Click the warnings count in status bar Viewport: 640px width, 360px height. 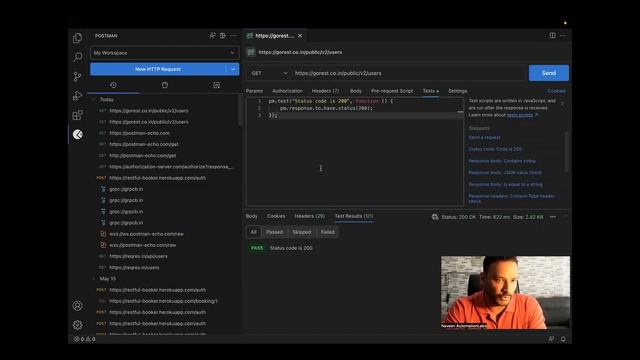click(91, 339)
